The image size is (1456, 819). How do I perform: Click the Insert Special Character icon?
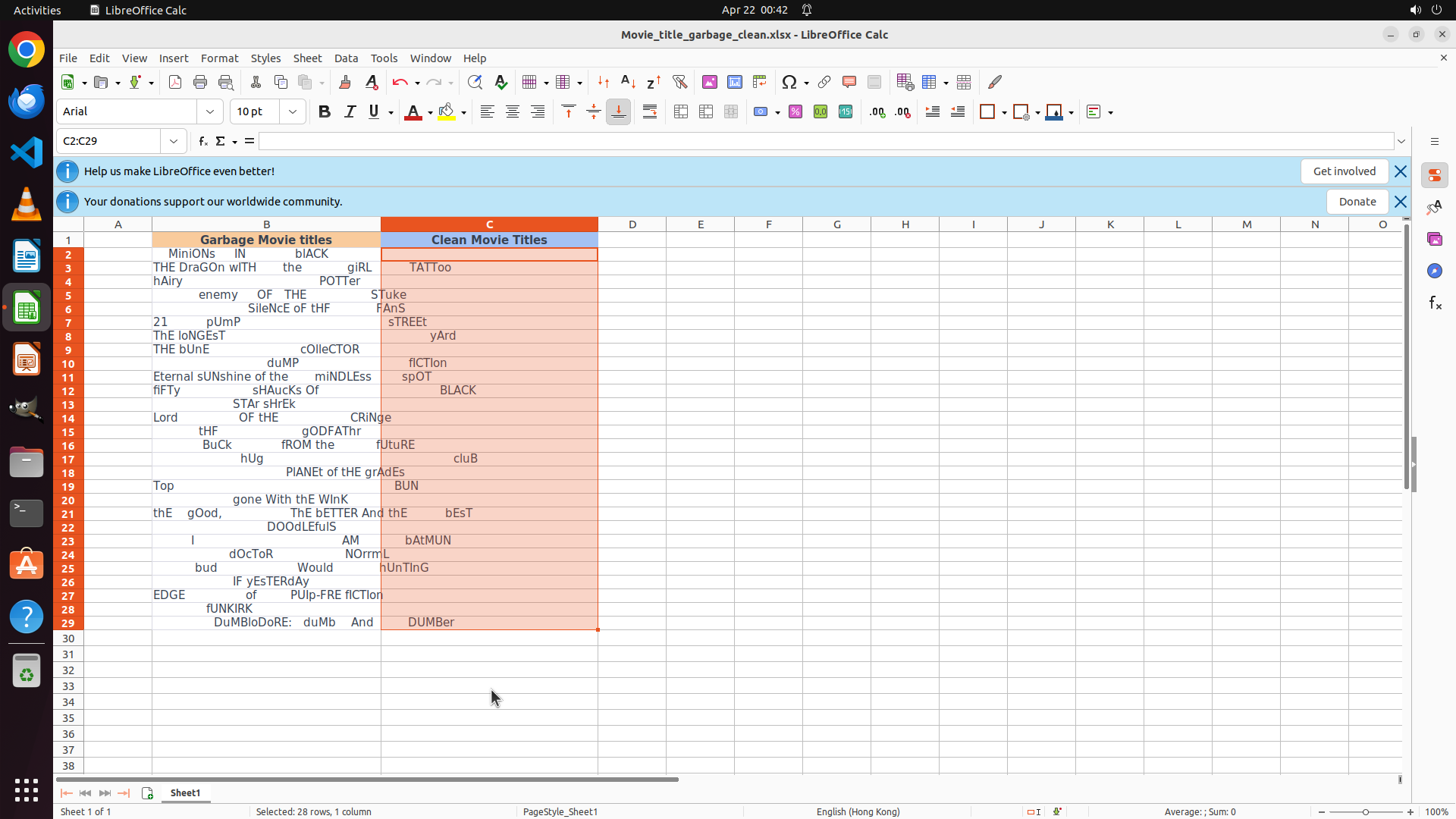789,82
